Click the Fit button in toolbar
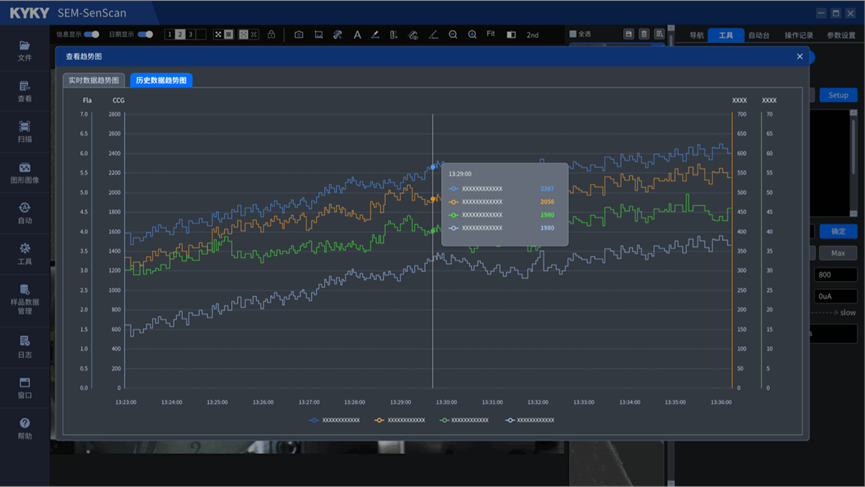This screenshot has width=865, height=487. point(490,34)
